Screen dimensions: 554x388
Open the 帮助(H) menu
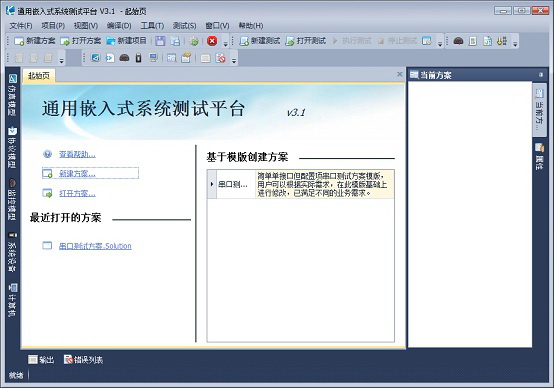(251, 26)
